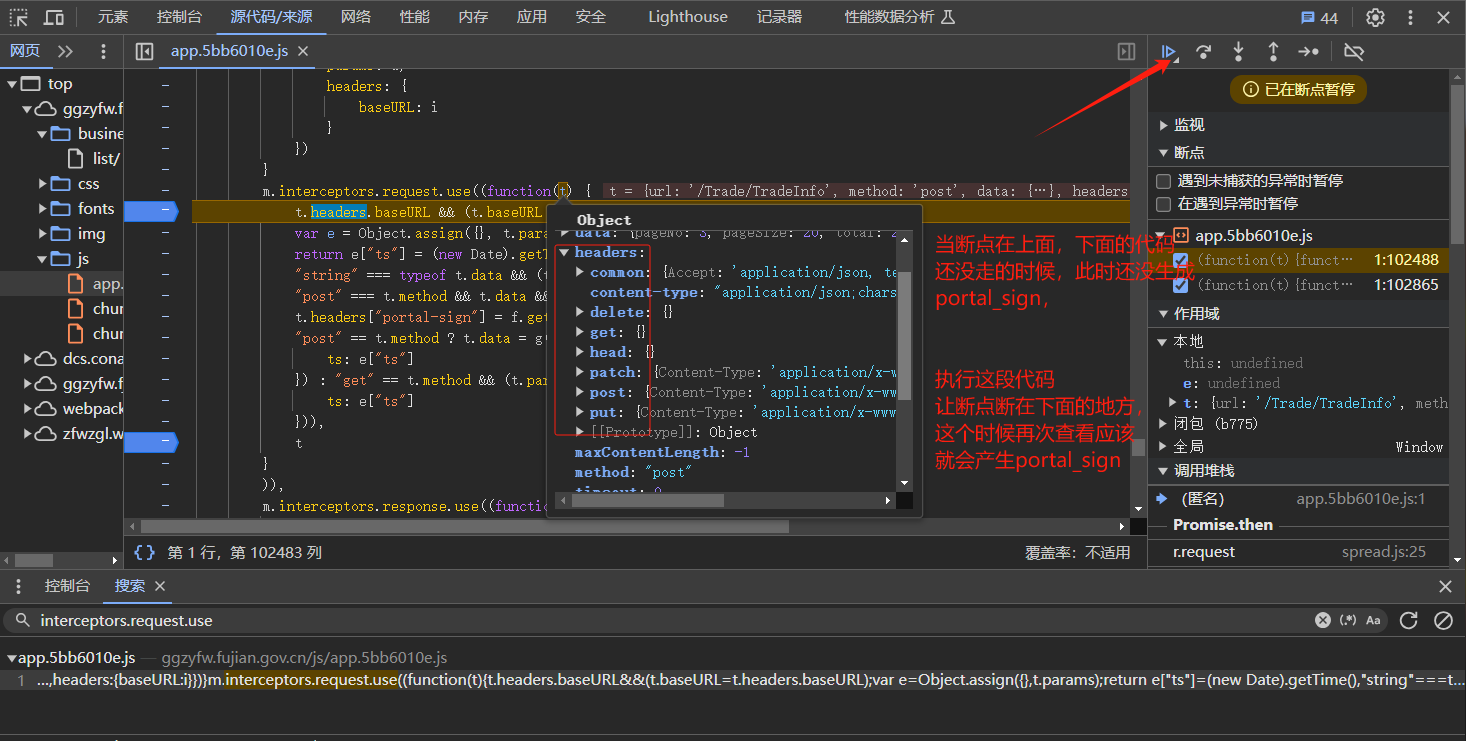Collapse the js folder in file tree

coord(43,258)
